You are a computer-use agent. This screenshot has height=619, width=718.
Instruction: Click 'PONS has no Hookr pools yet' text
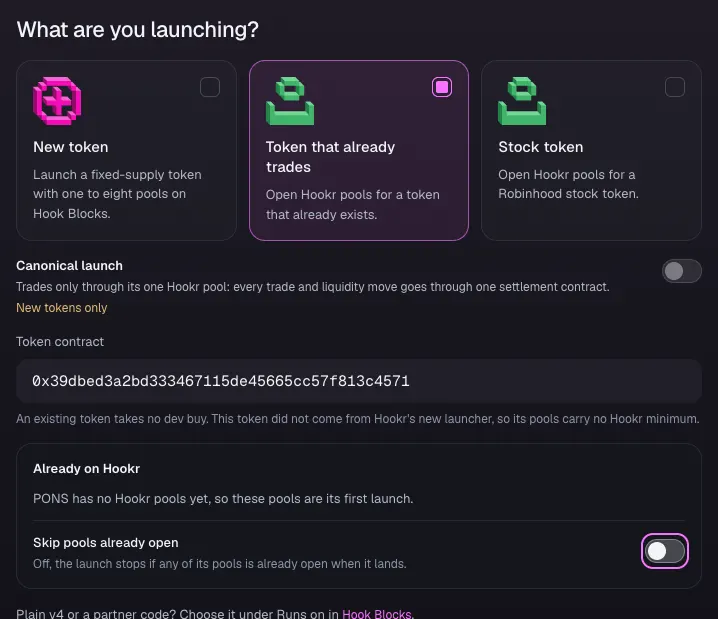[223, 499]
